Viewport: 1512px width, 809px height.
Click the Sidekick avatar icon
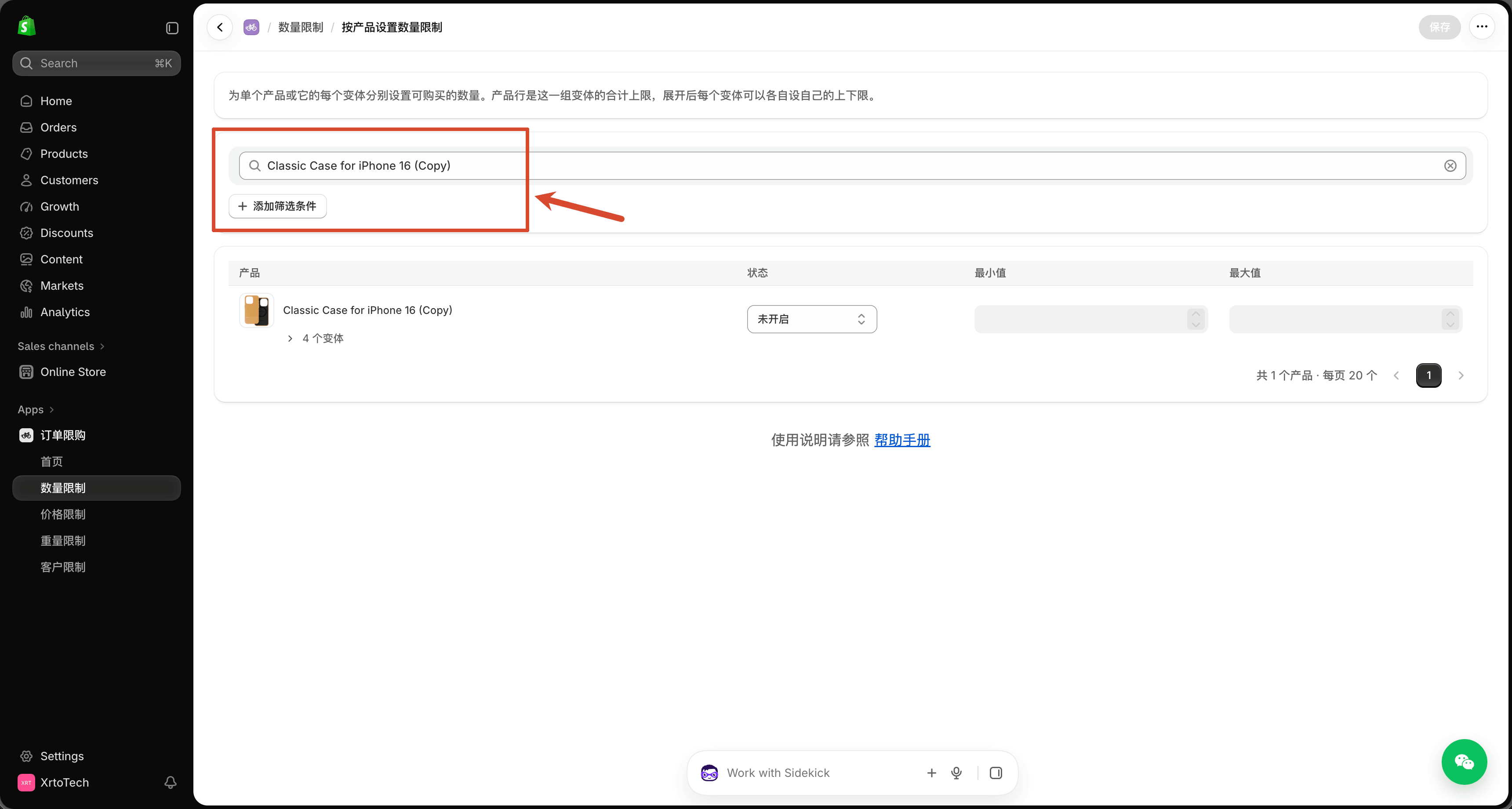[x=709, y=773]
